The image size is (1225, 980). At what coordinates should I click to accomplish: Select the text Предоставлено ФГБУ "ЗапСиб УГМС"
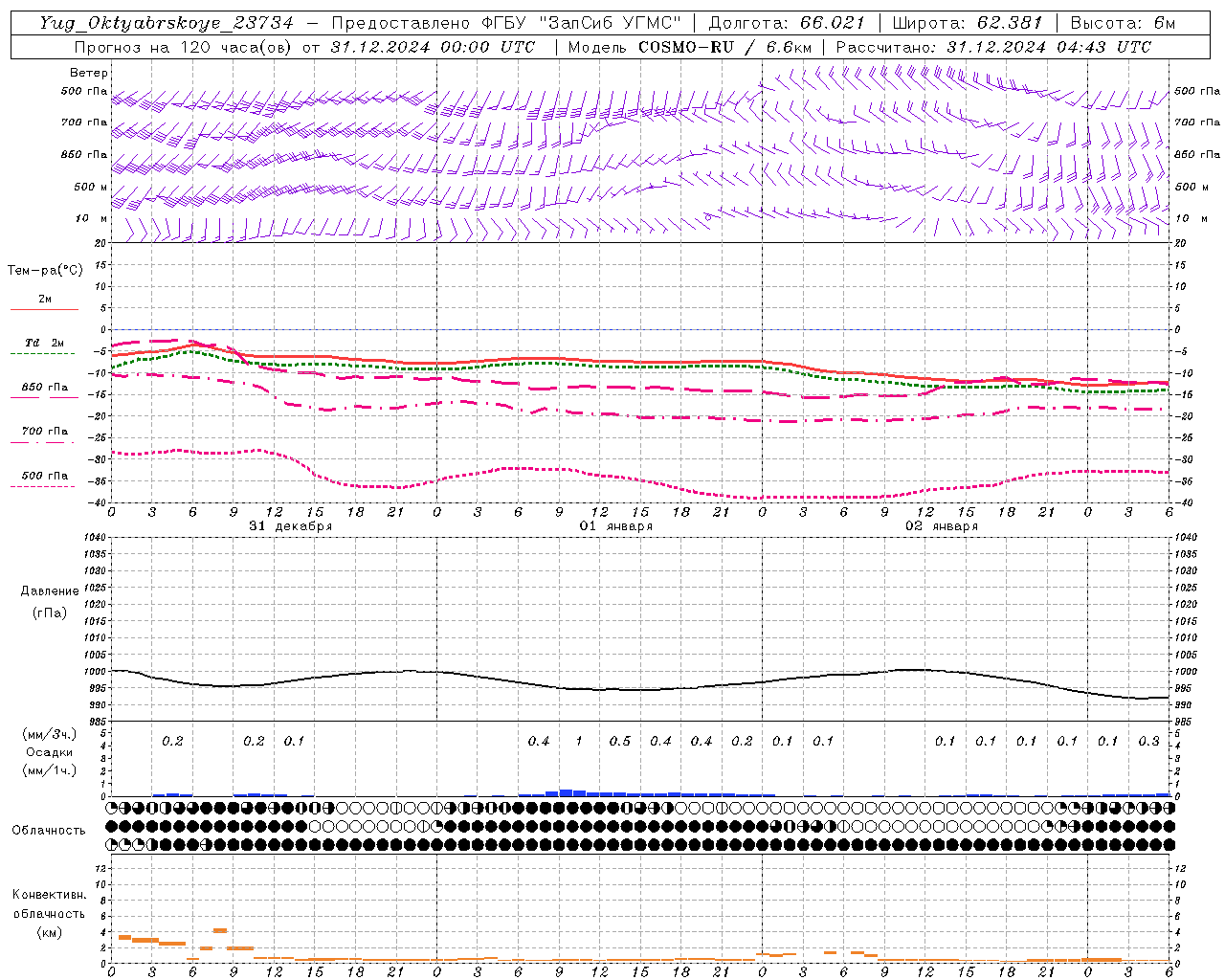507,23
